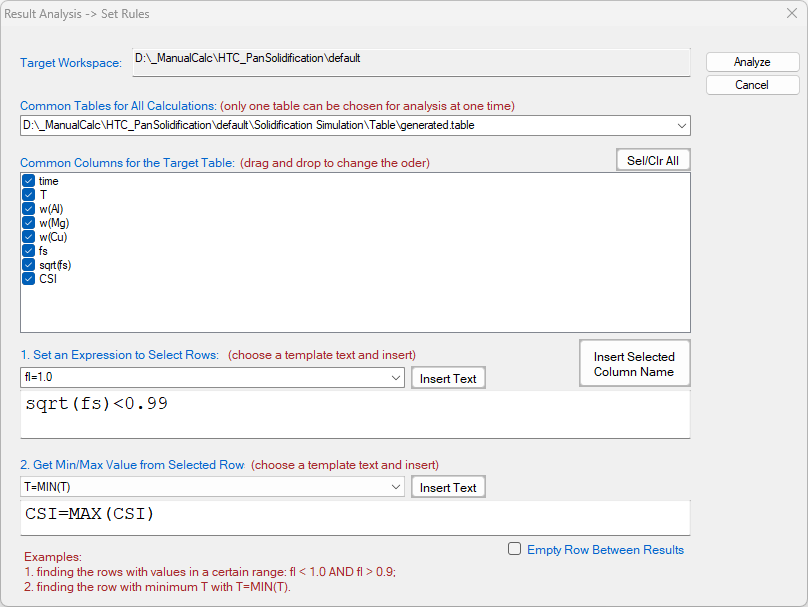This screenshot has height=607, width=808.
Task: Open the T=MIN(T) template dropdown
Action: [395, 487]
